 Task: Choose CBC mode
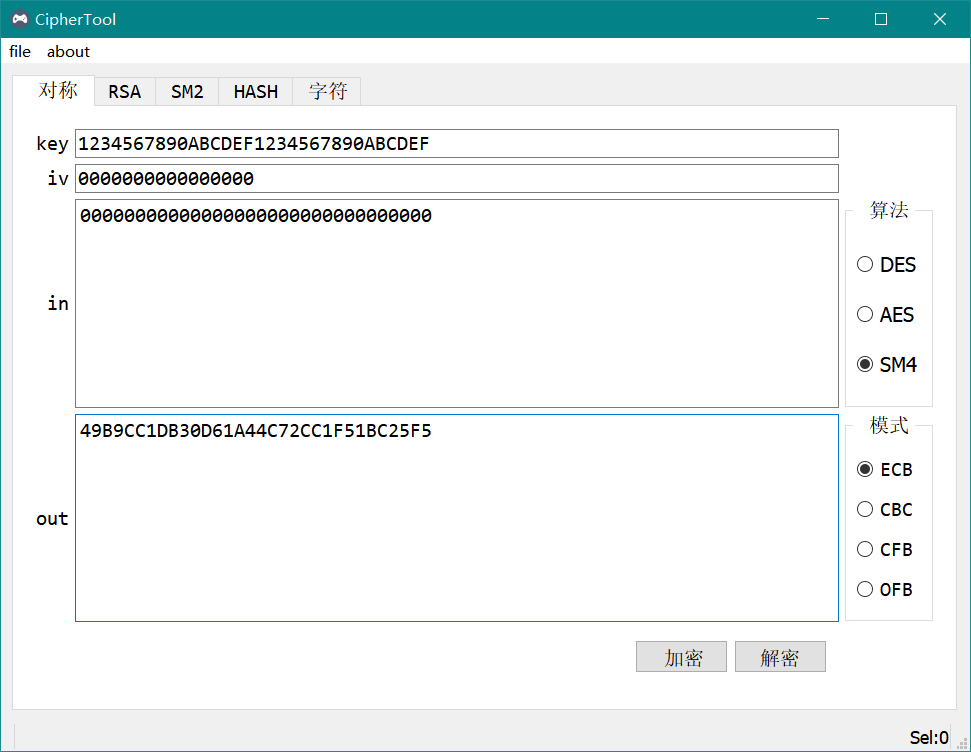point(885,509)
